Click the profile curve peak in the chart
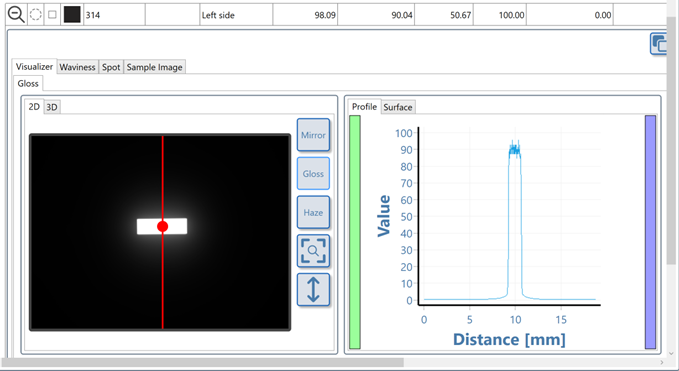The height and width of the screenshot is (371, 679). 515,149
